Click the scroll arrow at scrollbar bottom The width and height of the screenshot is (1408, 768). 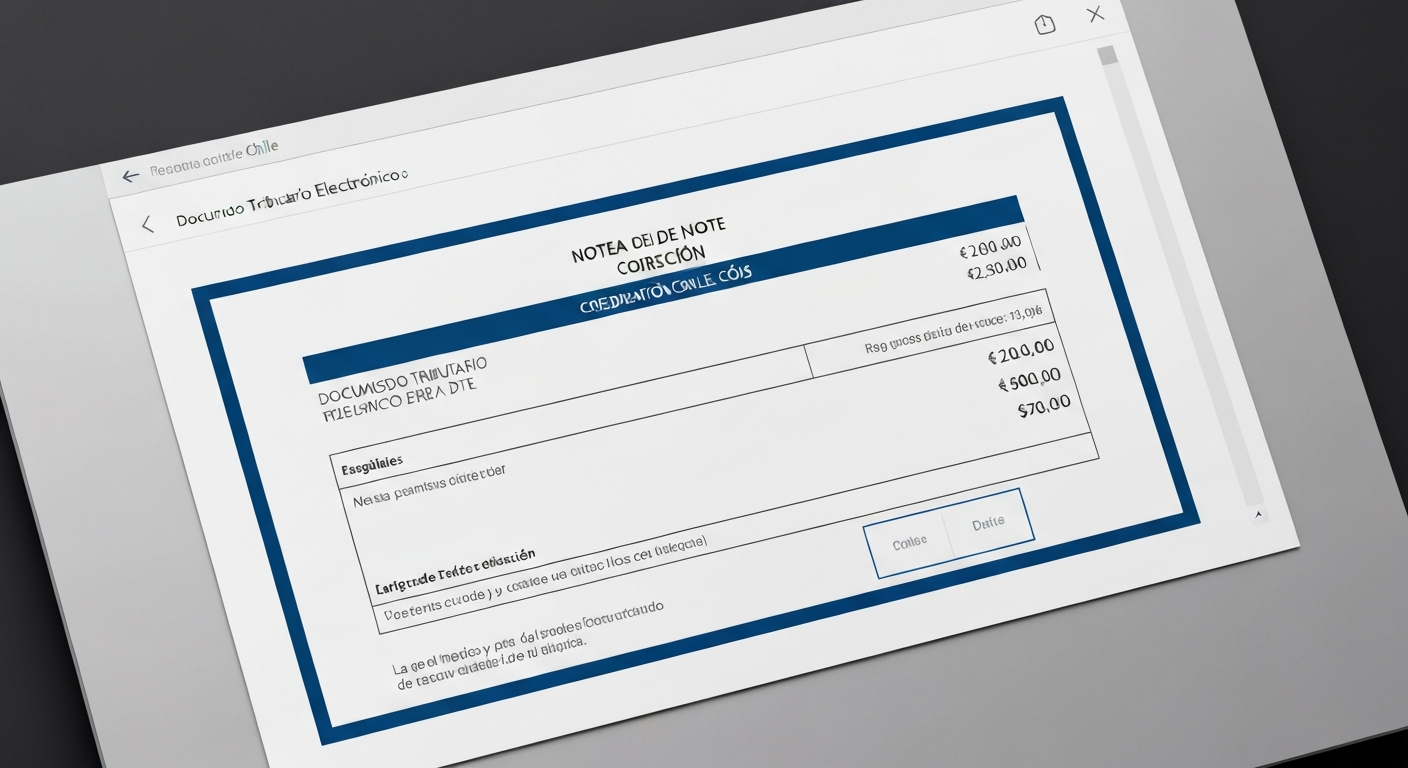point(1258,514)
